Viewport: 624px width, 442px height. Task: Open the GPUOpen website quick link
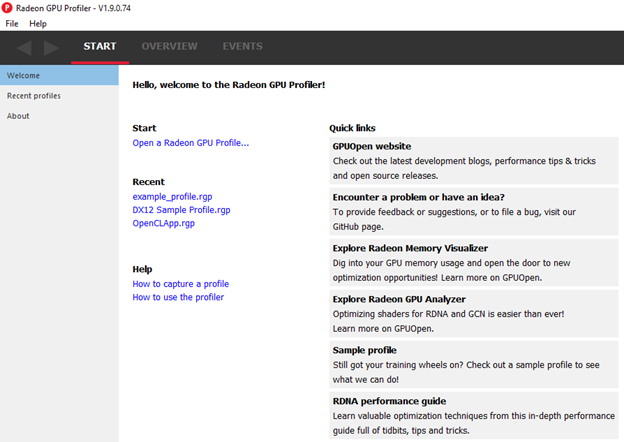[x=372, y=146]
